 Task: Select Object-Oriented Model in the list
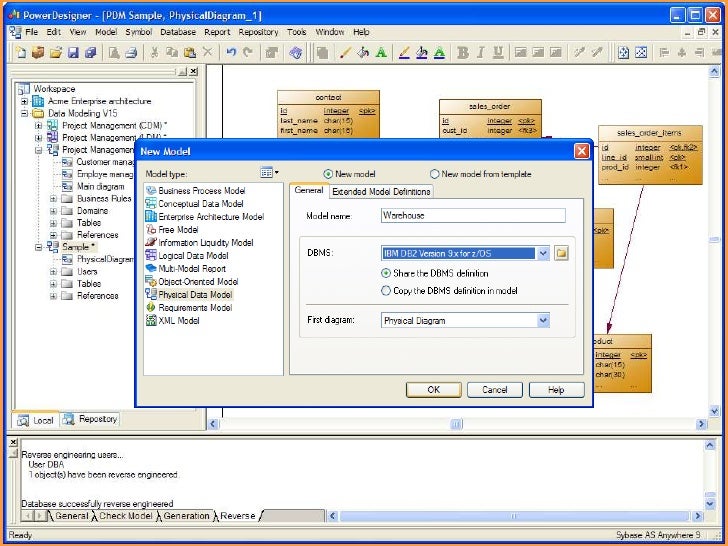point(198,281)
